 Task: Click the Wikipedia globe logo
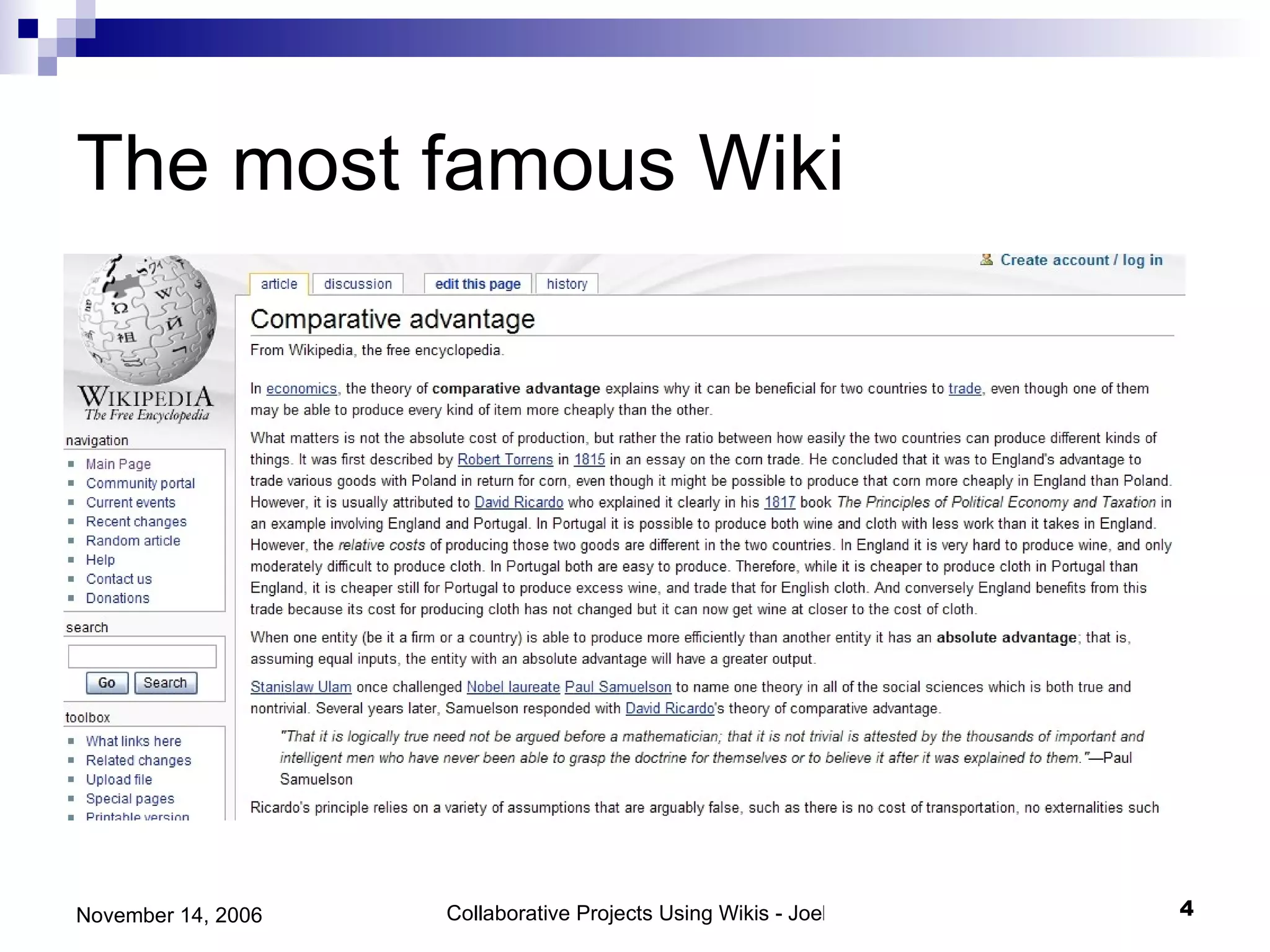click(147, 319)
